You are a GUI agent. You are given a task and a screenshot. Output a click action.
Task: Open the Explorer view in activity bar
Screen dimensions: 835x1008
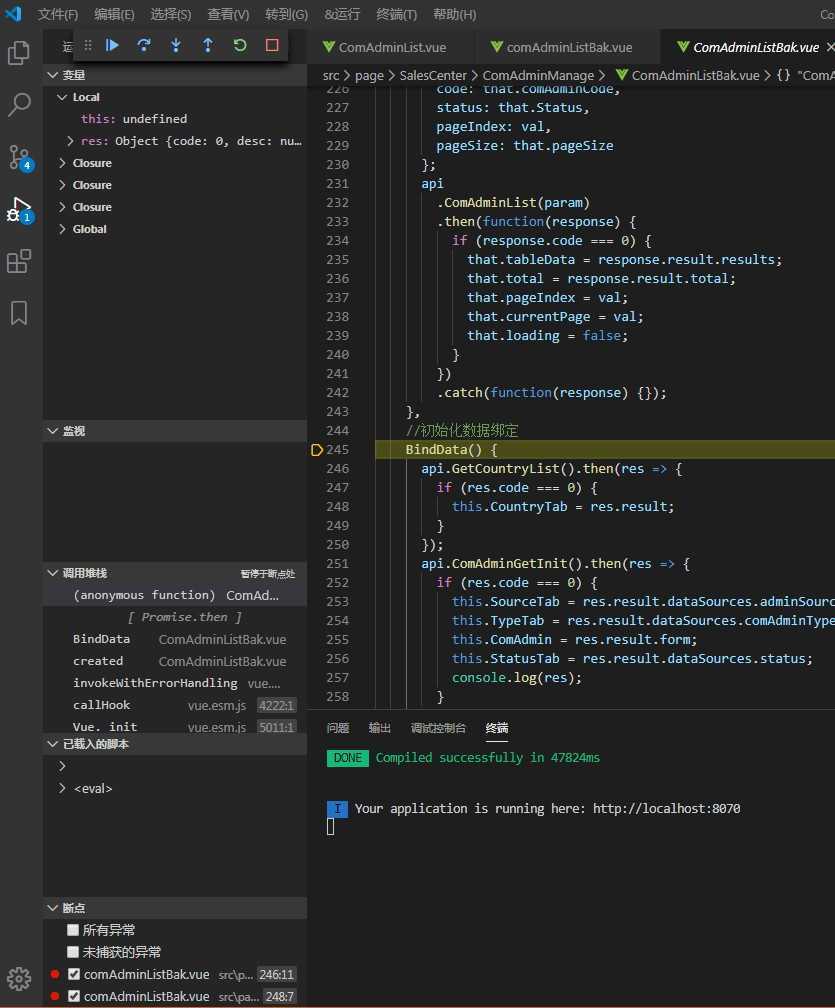point(19,53)
